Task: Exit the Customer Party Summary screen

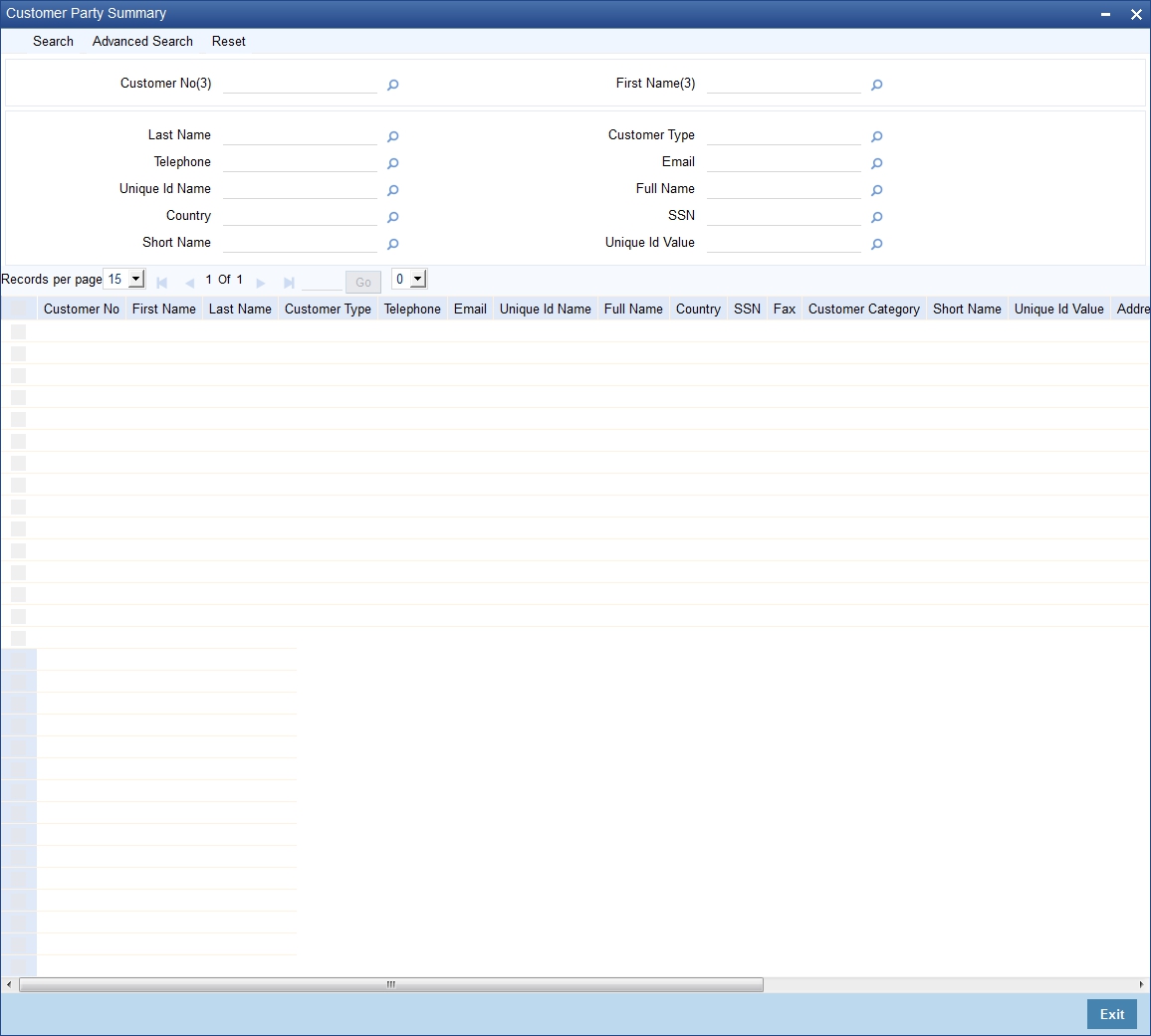Action: 1111,1014
